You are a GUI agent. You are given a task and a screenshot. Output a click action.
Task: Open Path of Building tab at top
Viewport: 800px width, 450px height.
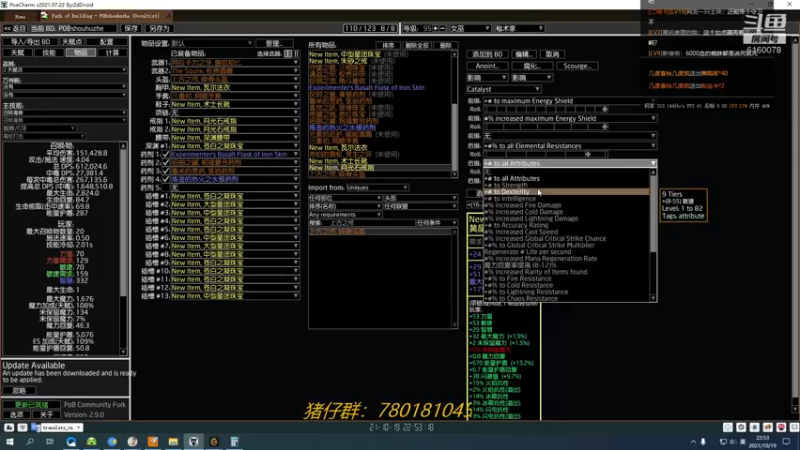pos(106,16)
